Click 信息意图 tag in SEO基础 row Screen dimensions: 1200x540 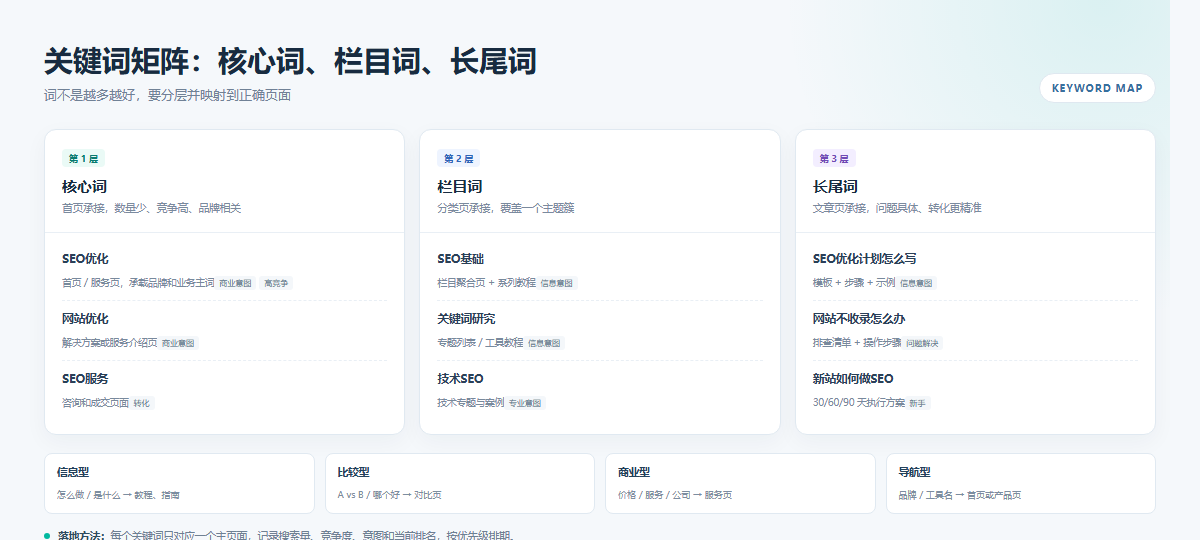(558, 283)
